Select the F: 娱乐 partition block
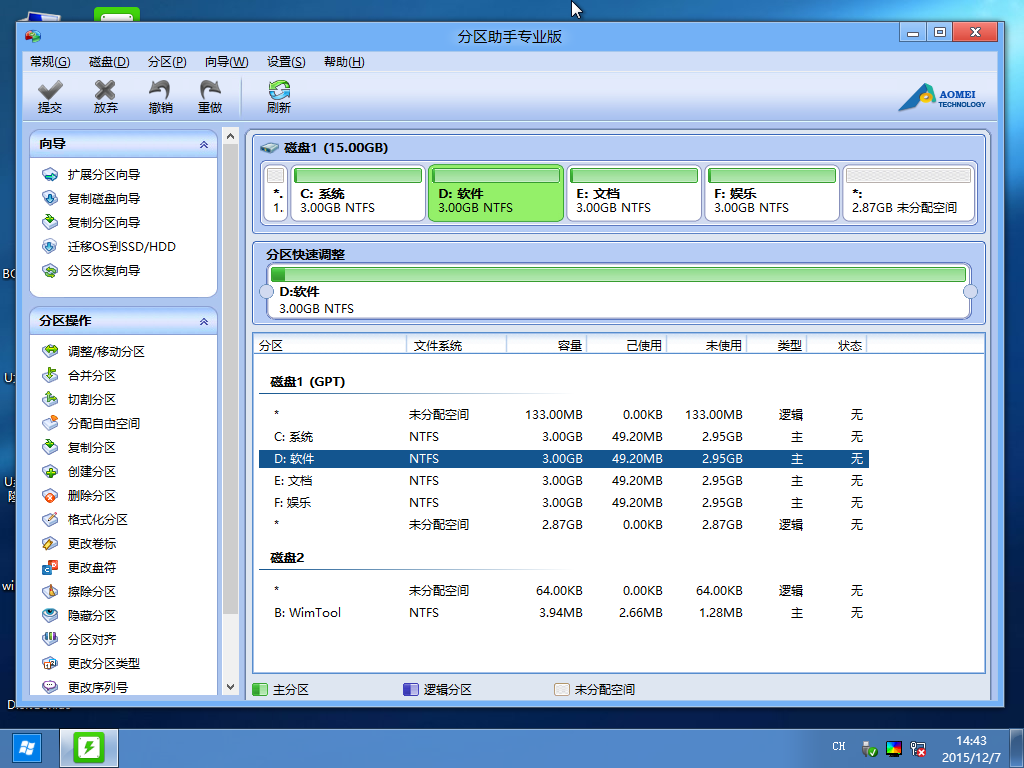Screen dimensions: 1024x768 coord(772,193)
